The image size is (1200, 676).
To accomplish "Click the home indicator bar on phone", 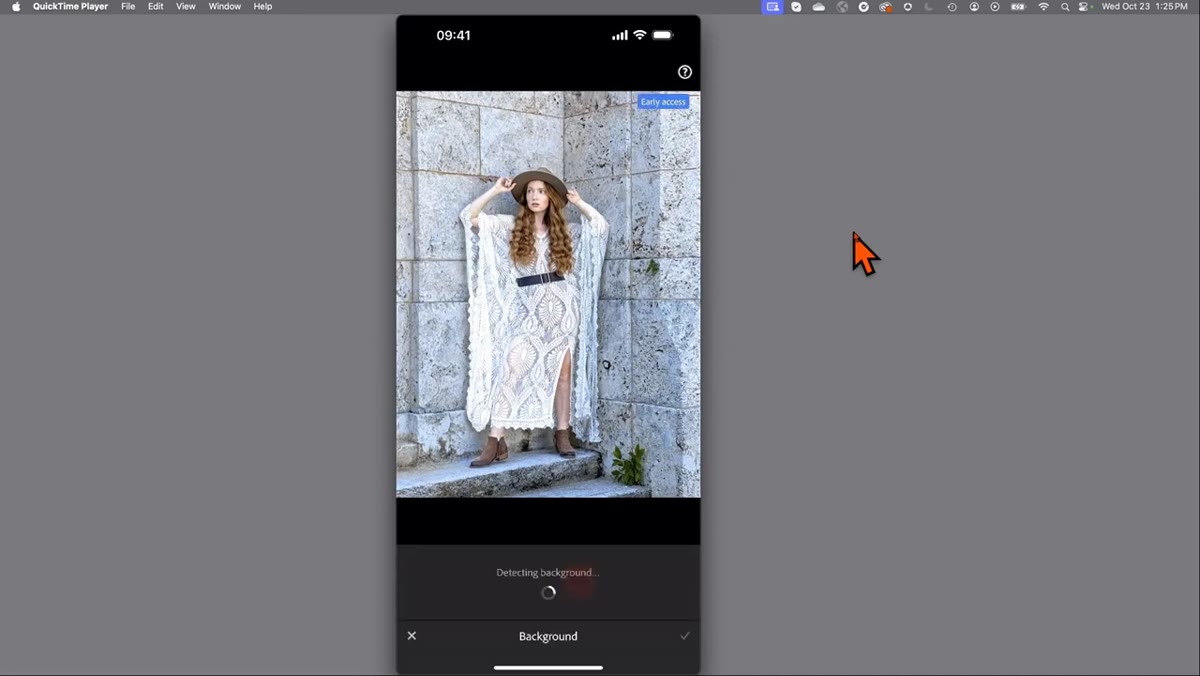I will tap(548, 667).
